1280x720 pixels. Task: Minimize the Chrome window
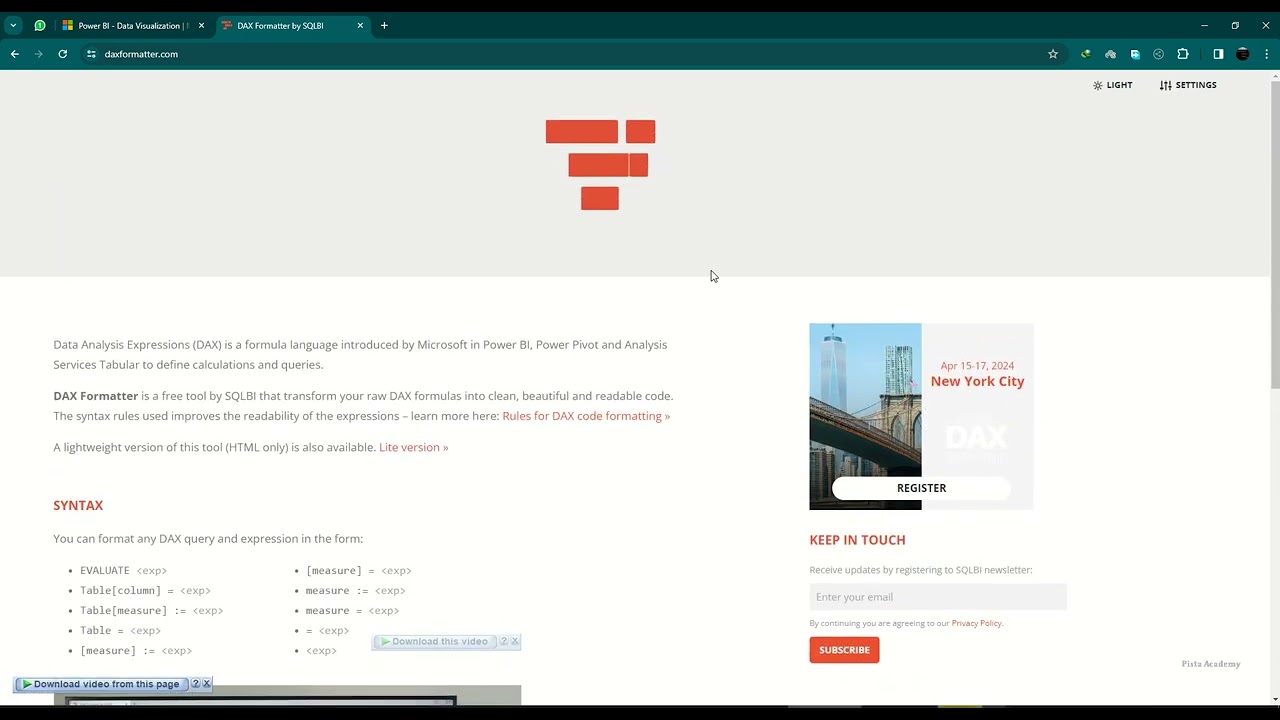1204,26
